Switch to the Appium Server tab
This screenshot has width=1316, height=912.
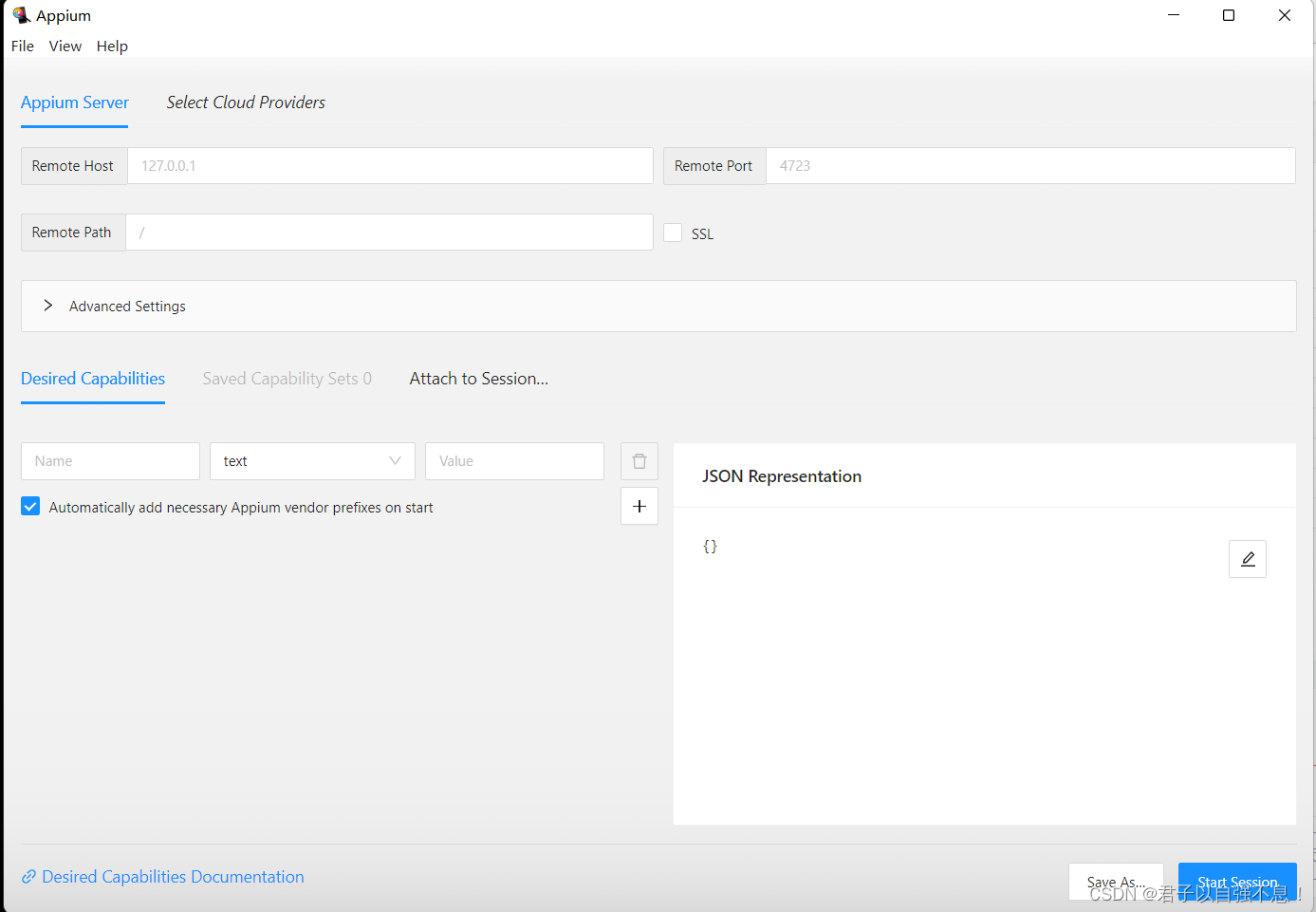click(x=75, y=102)
